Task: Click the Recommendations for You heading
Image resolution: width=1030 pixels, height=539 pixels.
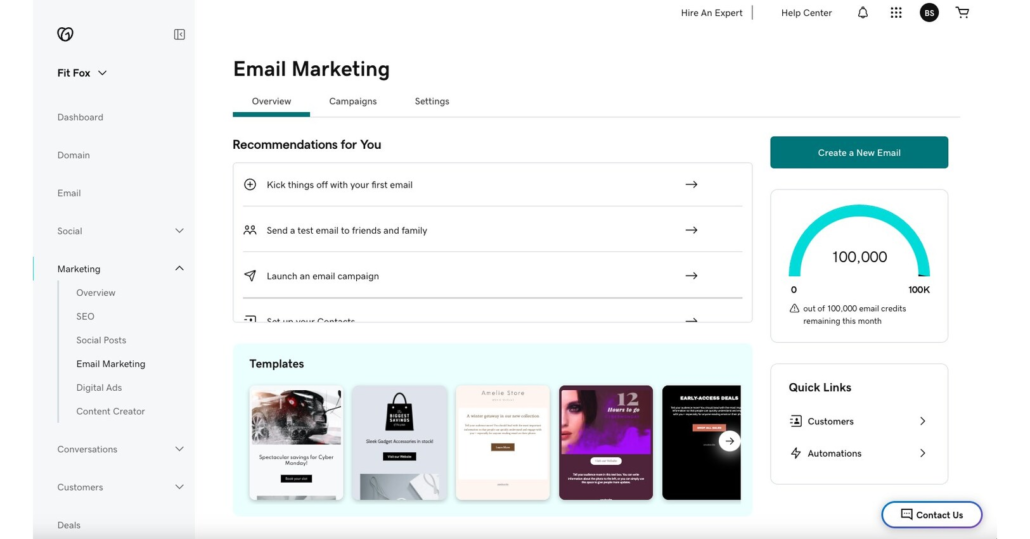Action: (x=307, y=144)
